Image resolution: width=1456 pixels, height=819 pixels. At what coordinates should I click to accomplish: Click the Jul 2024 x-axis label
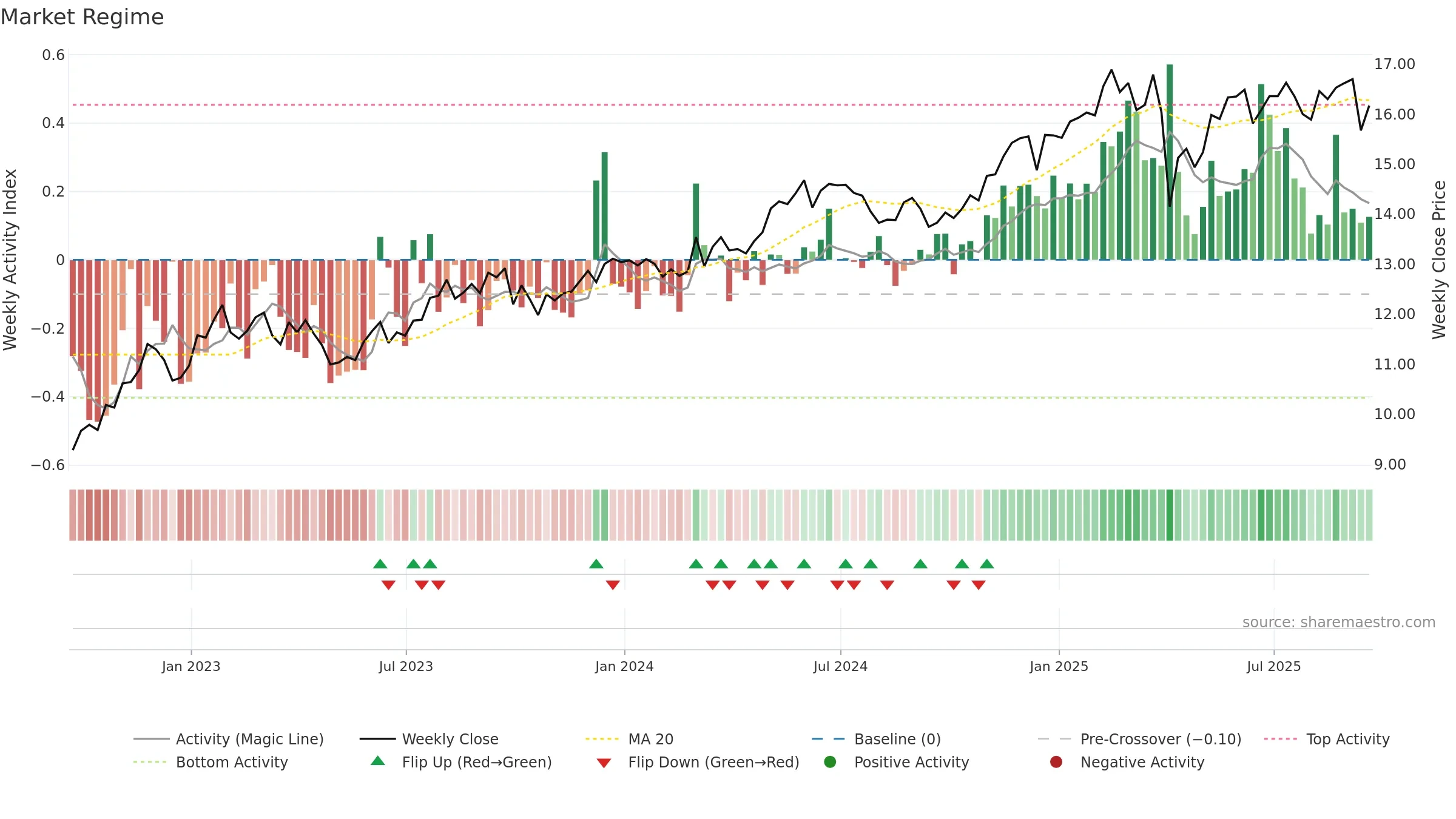pos(840,666)
